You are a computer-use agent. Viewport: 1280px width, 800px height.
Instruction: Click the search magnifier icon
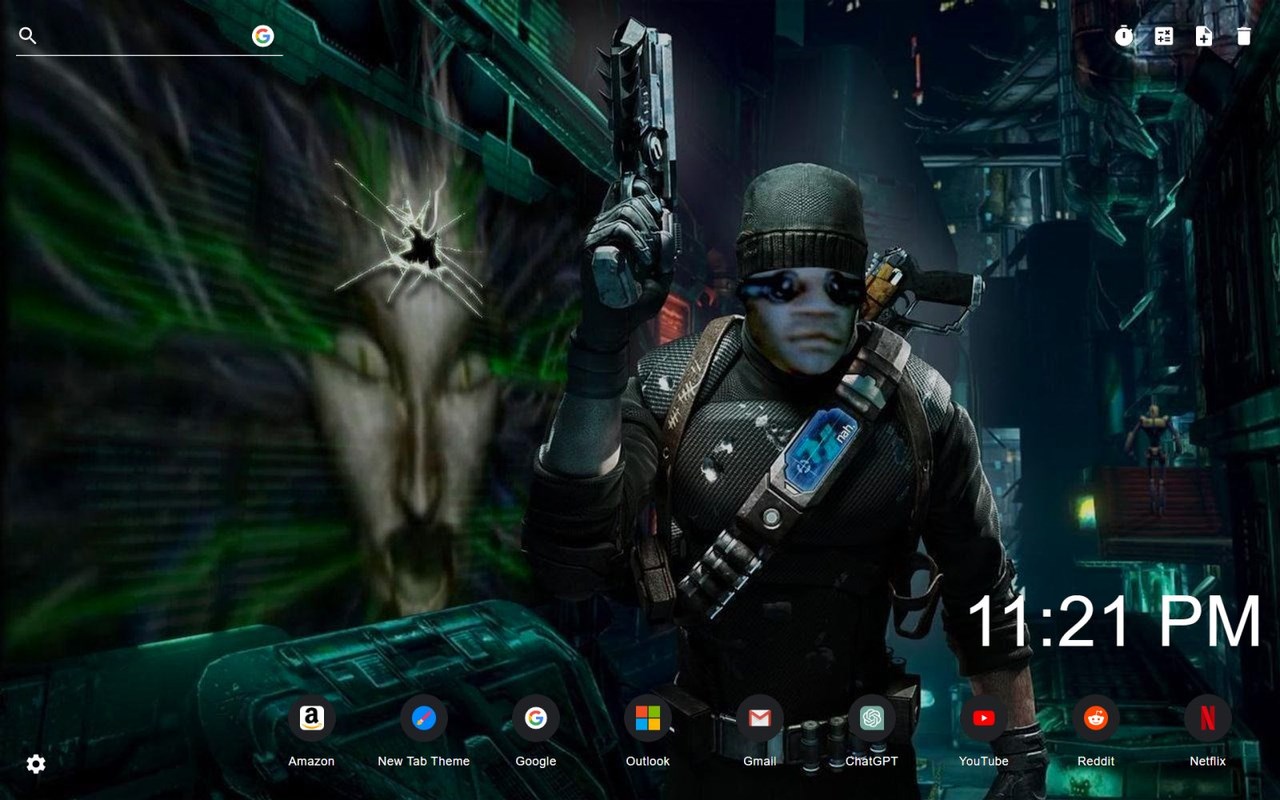[x=28, y=36]
